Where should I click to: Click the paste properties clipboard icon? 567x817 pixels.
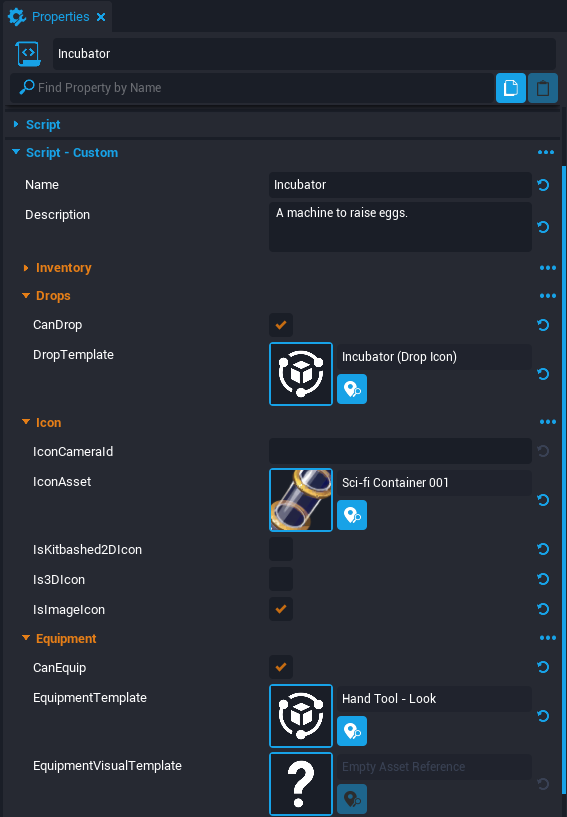[x=543, y=88]
